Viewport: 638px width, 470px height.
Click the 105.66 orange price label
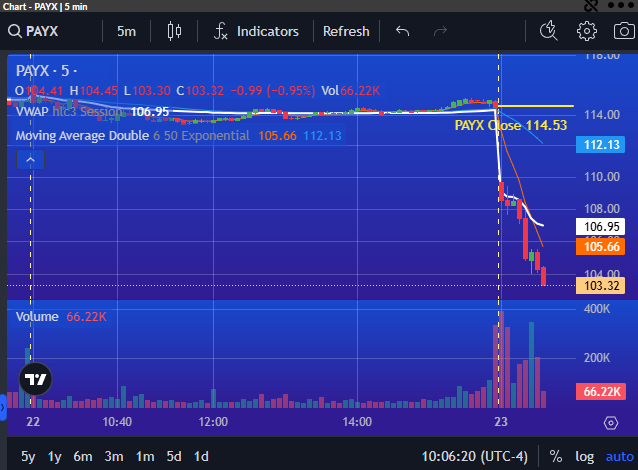tap(601, 247)
